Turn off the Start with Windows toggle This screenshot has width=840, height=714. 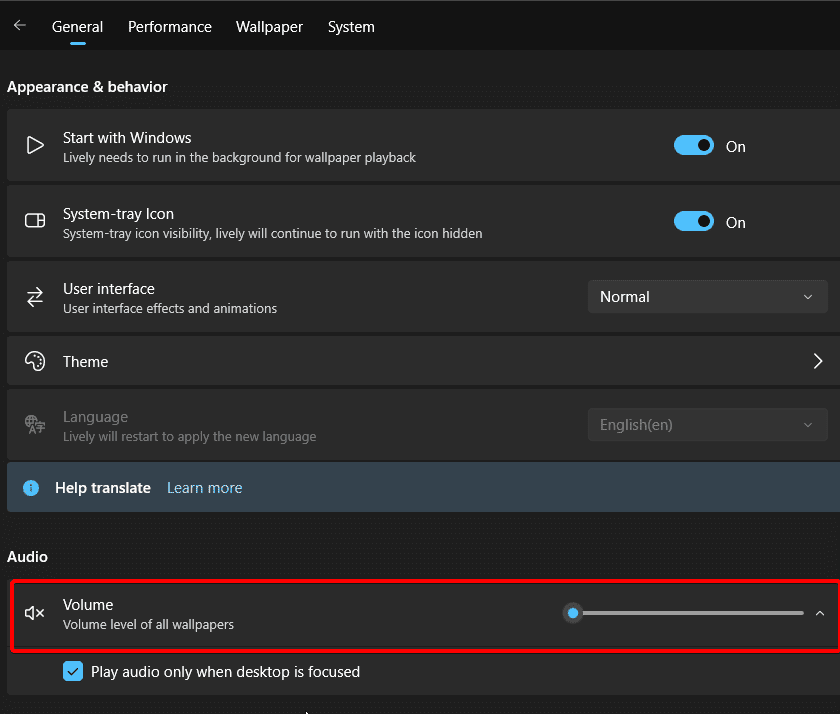pyautogui.click(x=694, y=146)
